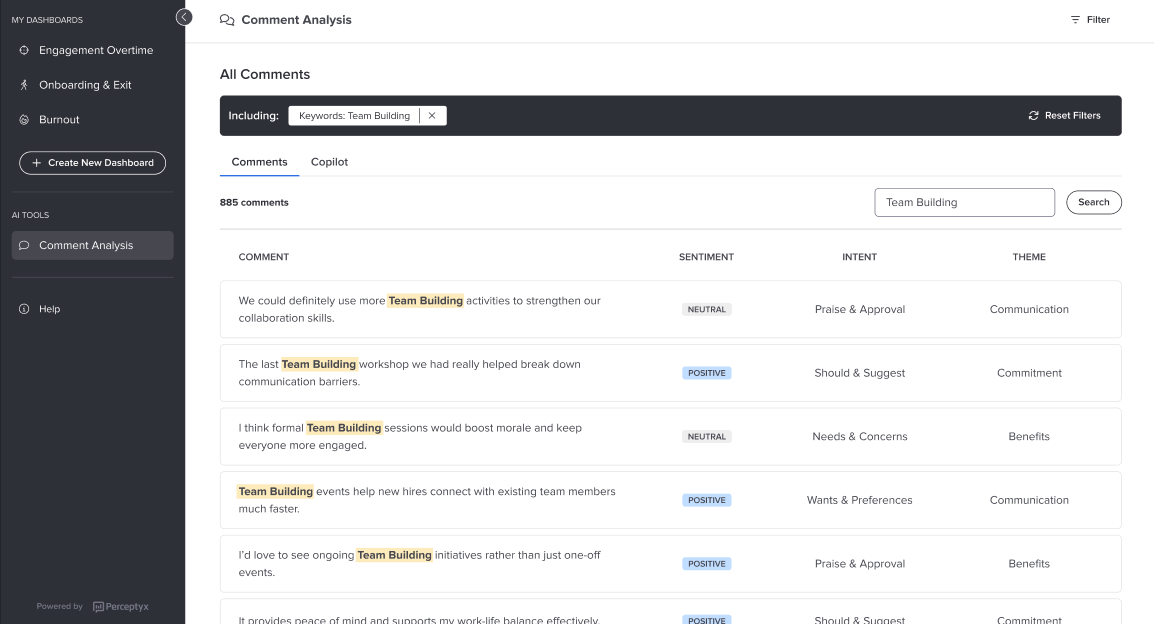Click the All Comments heading
Image resolution: width=1154 pixels, height=624 pixels.
(x=265, y=74)
